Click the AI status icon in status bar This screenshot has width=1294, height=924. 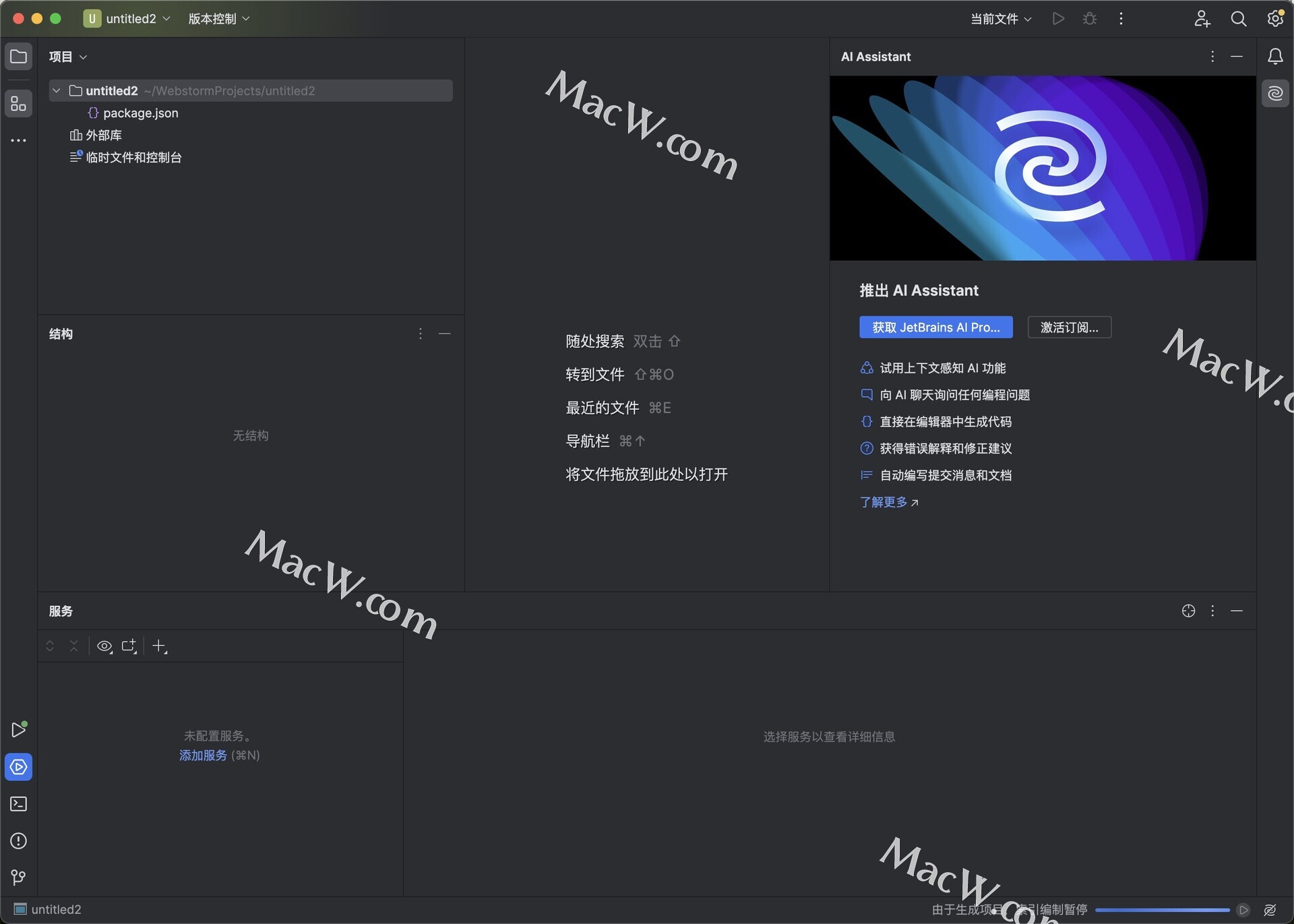pyautogui.click(x=1270, y=910)
